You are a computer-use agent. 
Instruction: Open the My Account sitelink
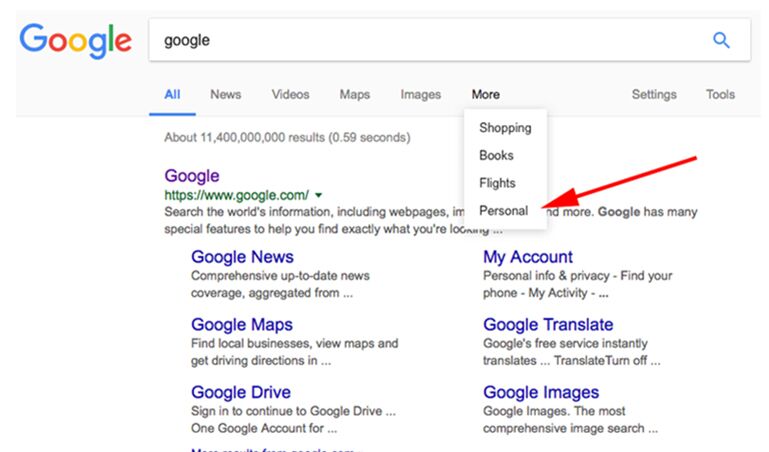coord(528,257)
